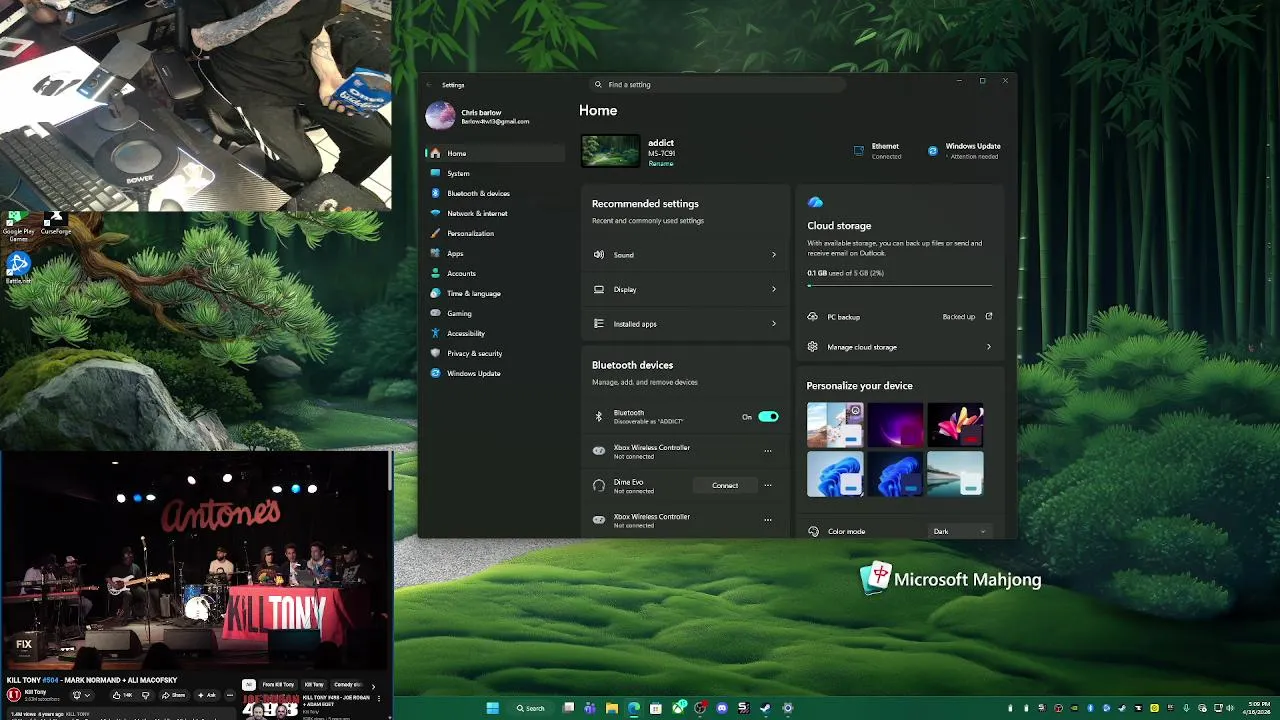This screenshot has width=1280, height=720.
Task: Select the 'Comedy clubs' filter chip
Action: click(346, 685)
